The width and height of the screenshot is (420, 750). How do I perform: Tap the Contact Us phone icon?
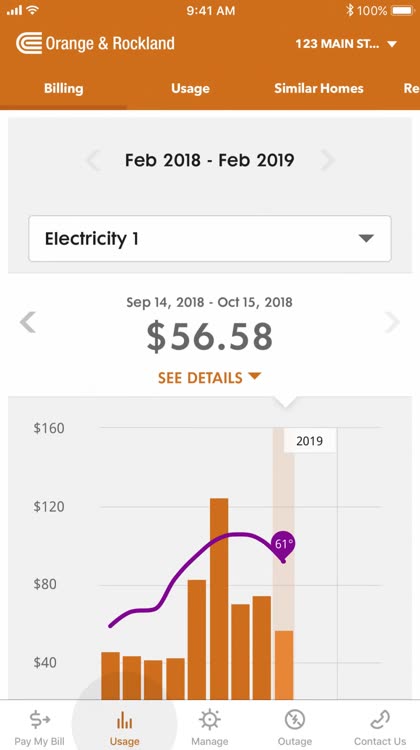pos(380,719)
